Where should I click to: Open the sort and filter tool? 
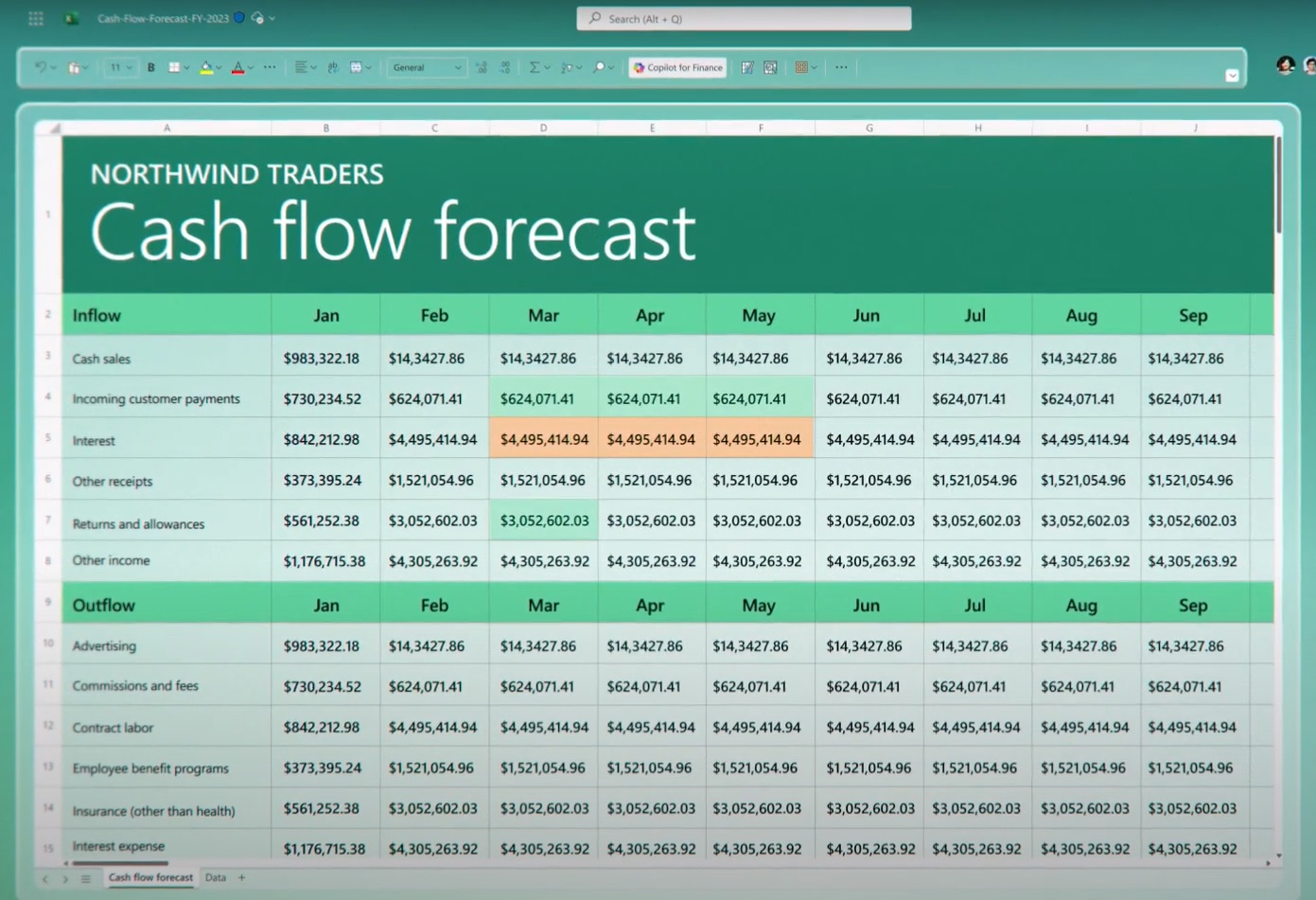(x=567, y=67)
